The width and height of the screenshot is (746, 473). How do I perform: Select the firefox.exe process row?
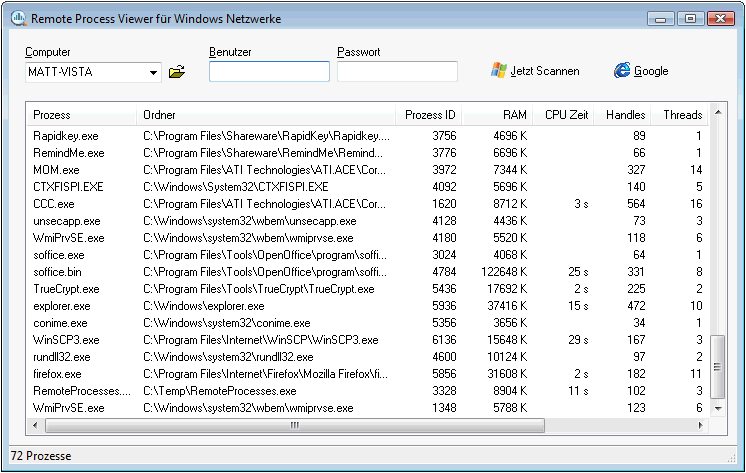(x=368, y=374)
